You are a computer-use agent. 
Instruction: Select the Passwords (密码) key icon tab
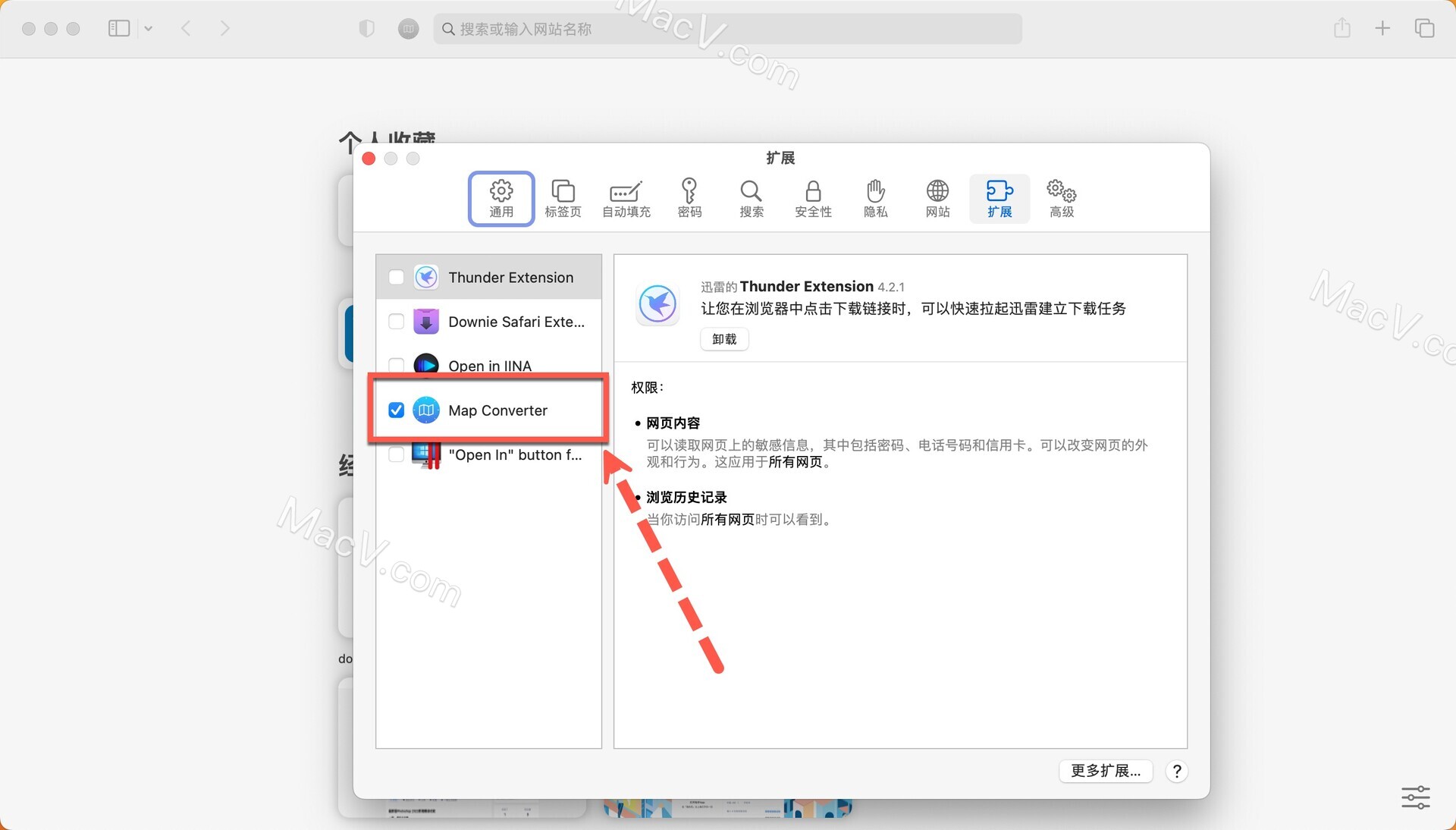coord(689,199)
